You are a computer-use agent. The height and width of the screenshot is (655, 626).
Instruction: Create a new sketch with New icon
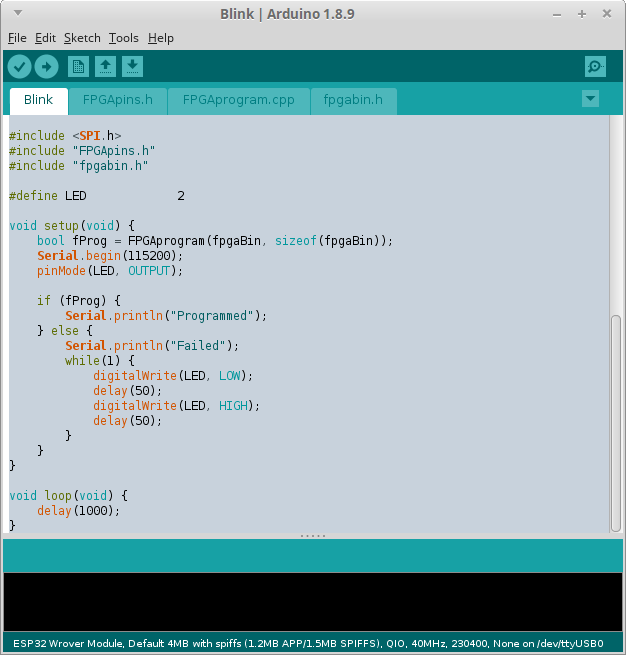coord(79,66)
